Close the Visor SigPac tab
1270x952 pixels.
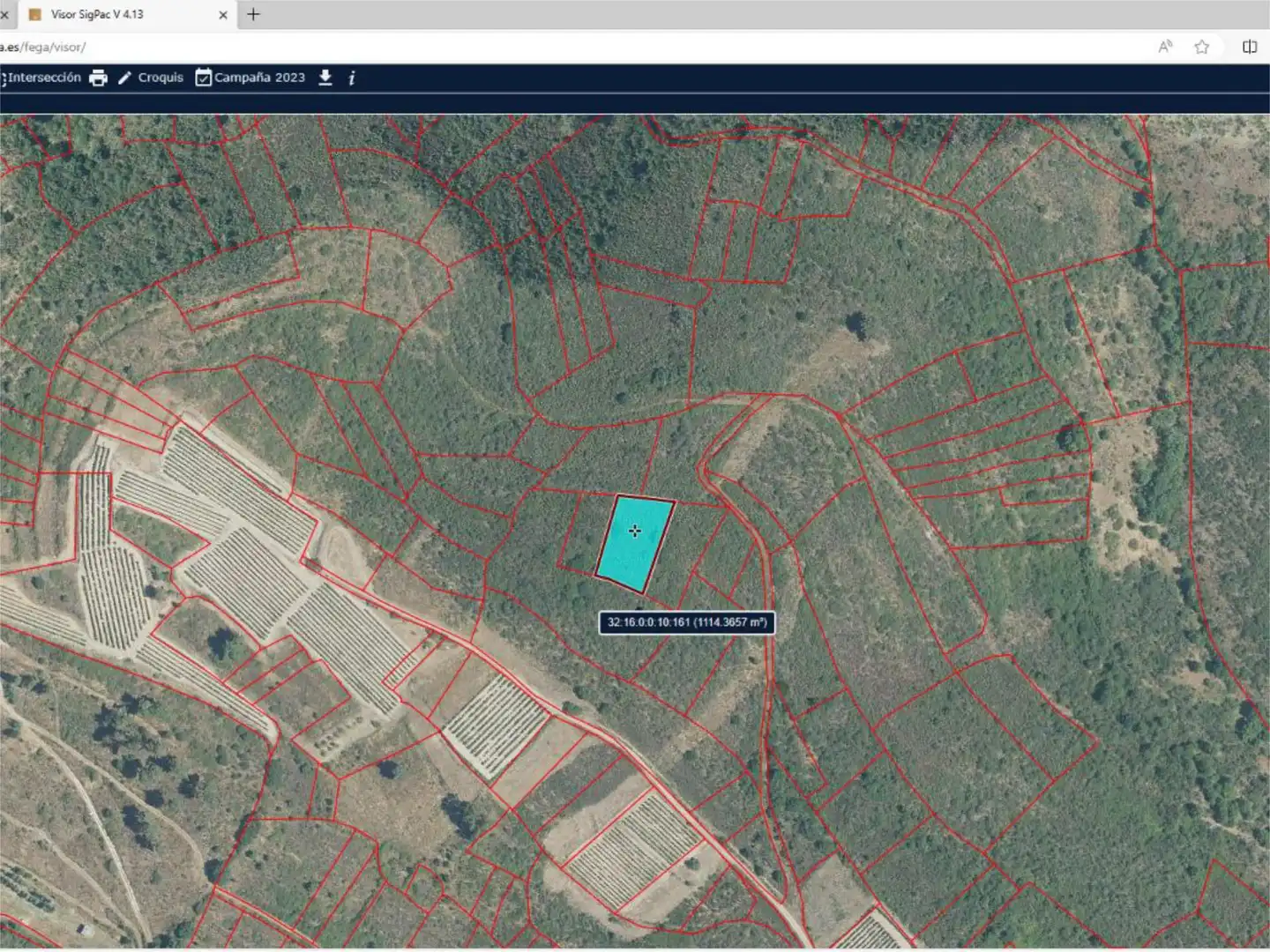click(222, 15)
